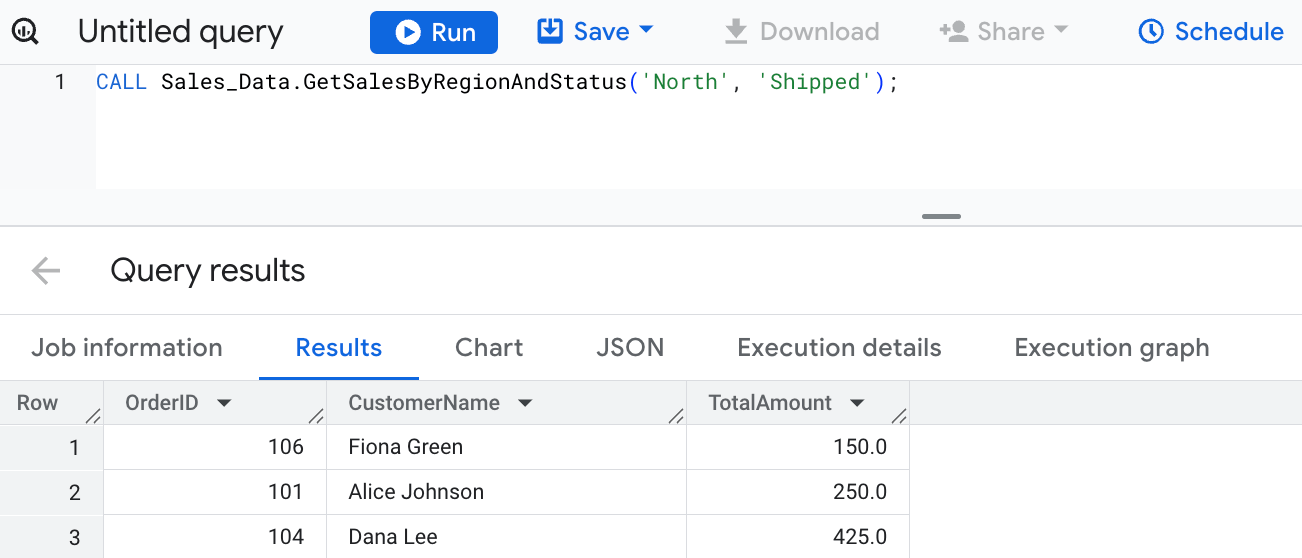Click the query magnifier icon beside Untitled query
This screenshot has width=1302, height=558.
(x=25, y=32)
